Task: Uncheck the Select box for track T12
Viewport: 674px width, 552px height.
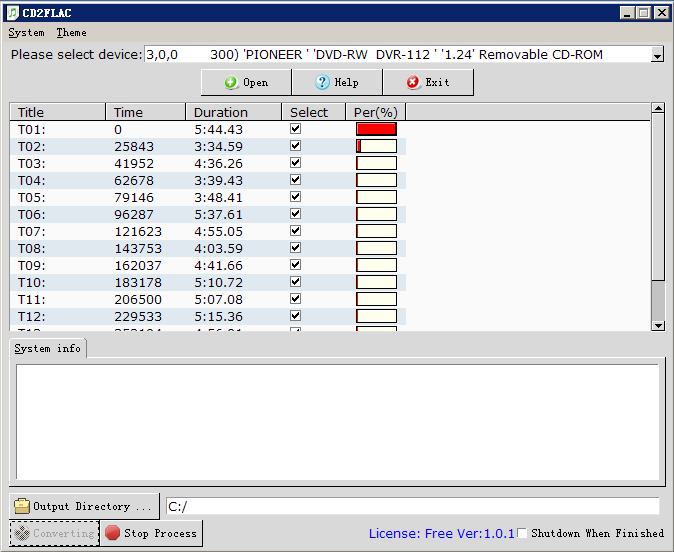Action: coord(295,316)
